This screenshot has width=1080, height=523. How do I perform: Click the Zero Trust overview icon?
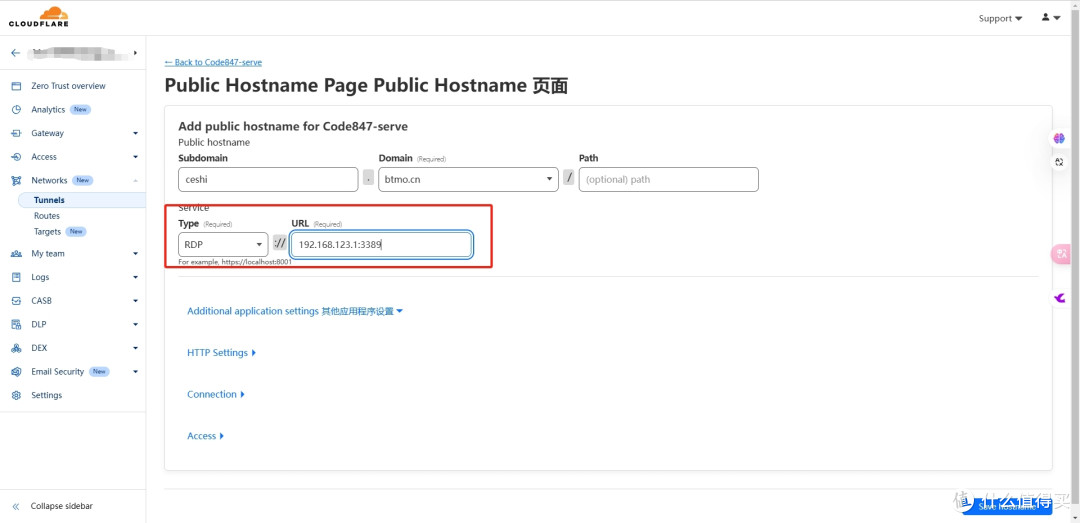(x=17, y=86)
